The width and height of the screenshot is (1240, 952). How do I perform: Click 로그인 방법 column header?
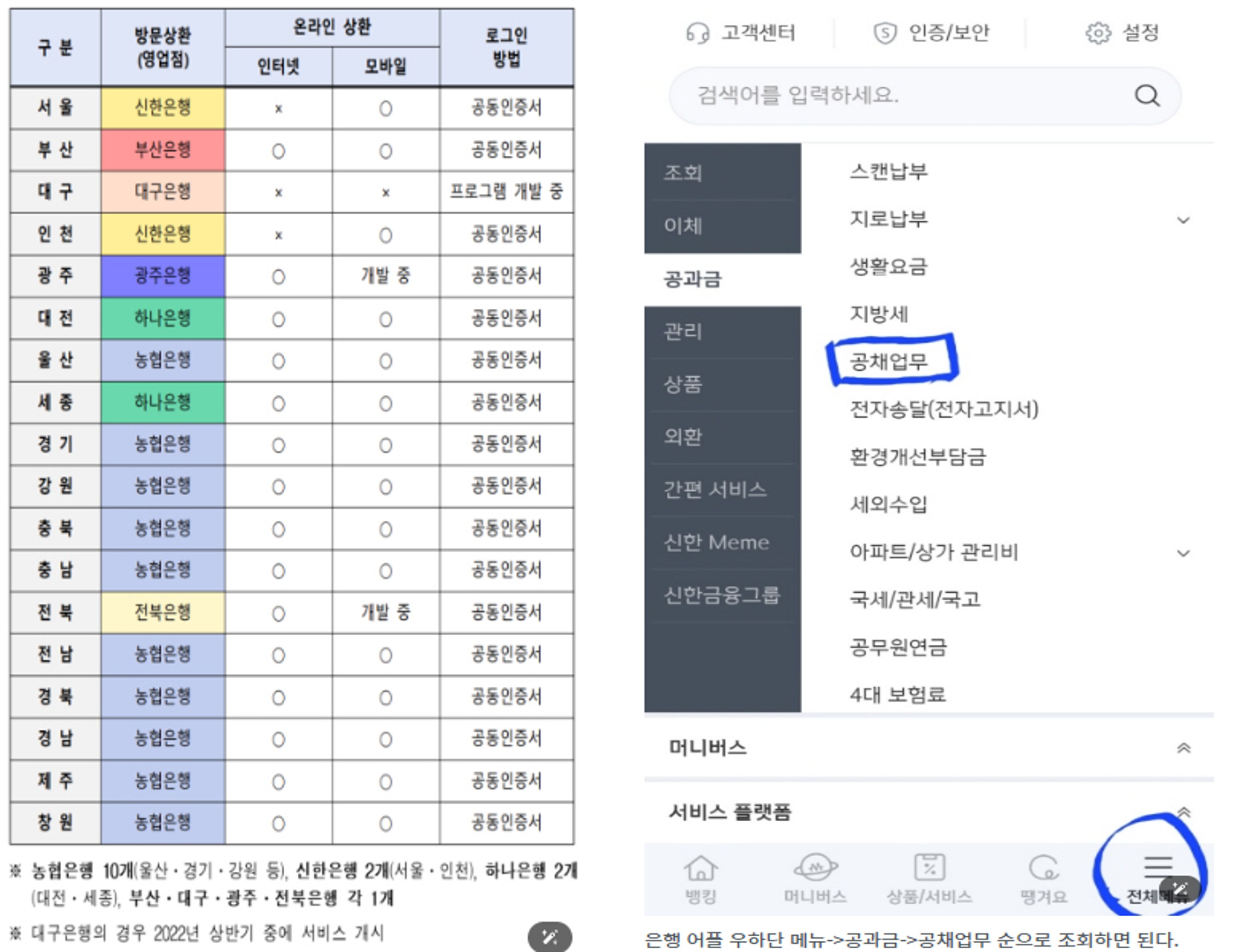[506, 47]
